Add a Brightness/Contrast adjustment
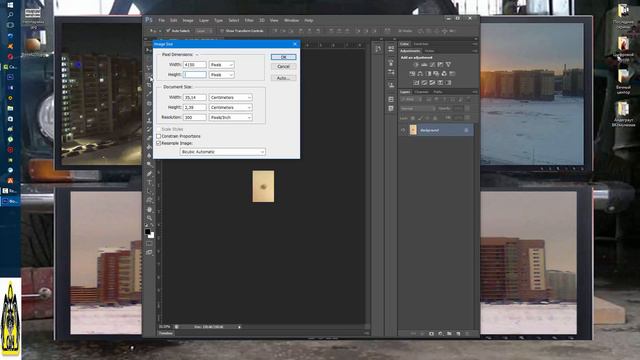 tap(416, 65)
